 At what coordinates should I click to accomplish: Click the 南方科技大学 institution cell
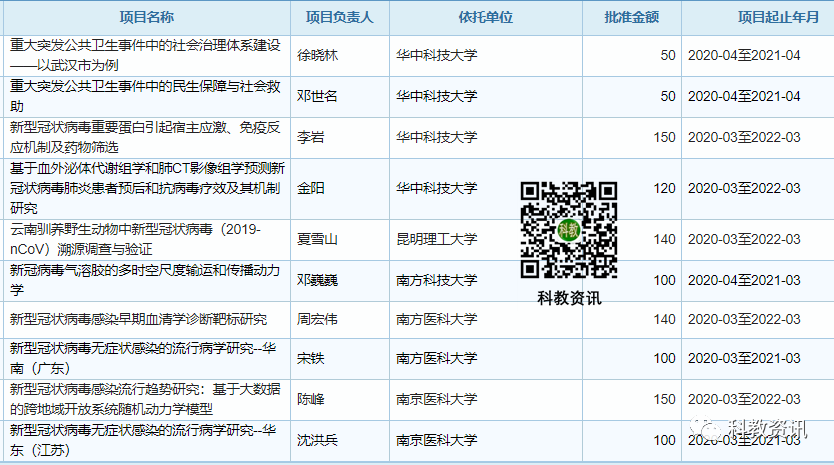(436, 280)
